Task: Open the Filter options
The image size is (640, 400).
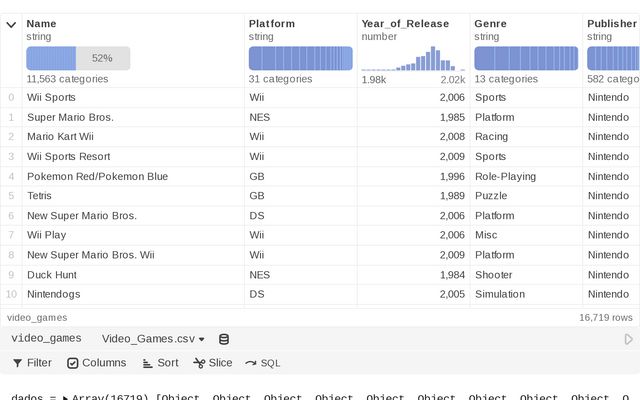Action: coord(32,363)
